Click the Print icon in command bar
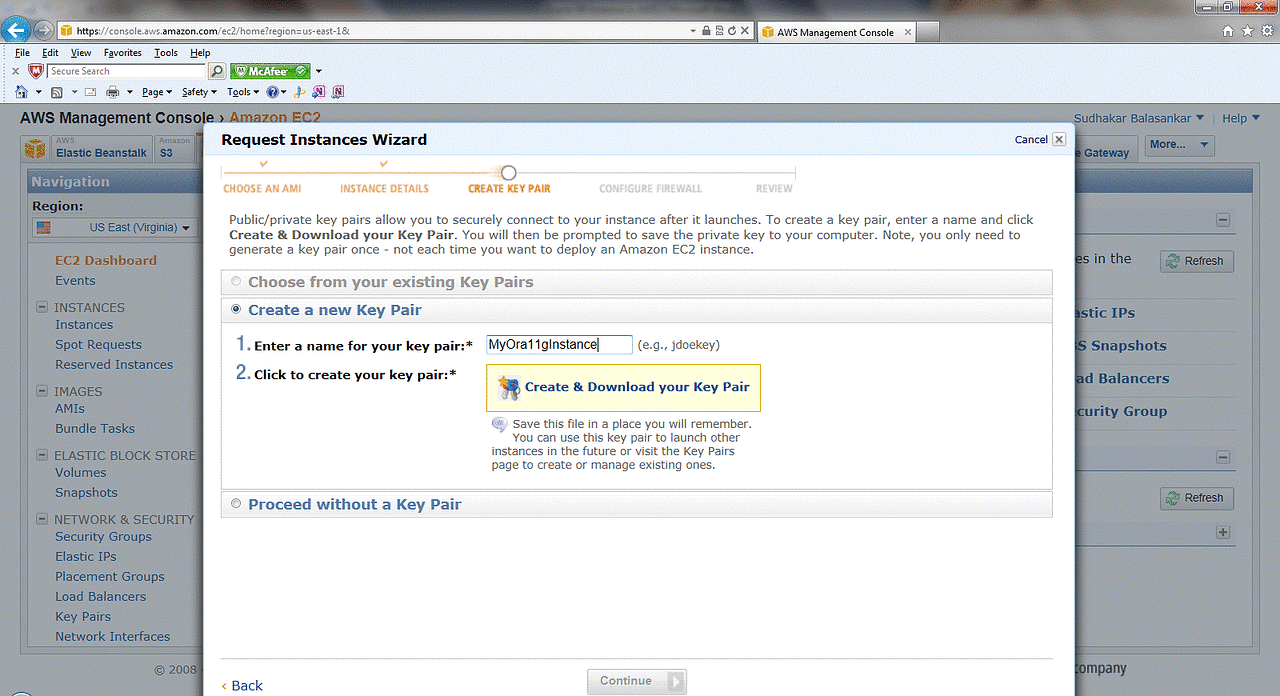 (x=113, y=92)
